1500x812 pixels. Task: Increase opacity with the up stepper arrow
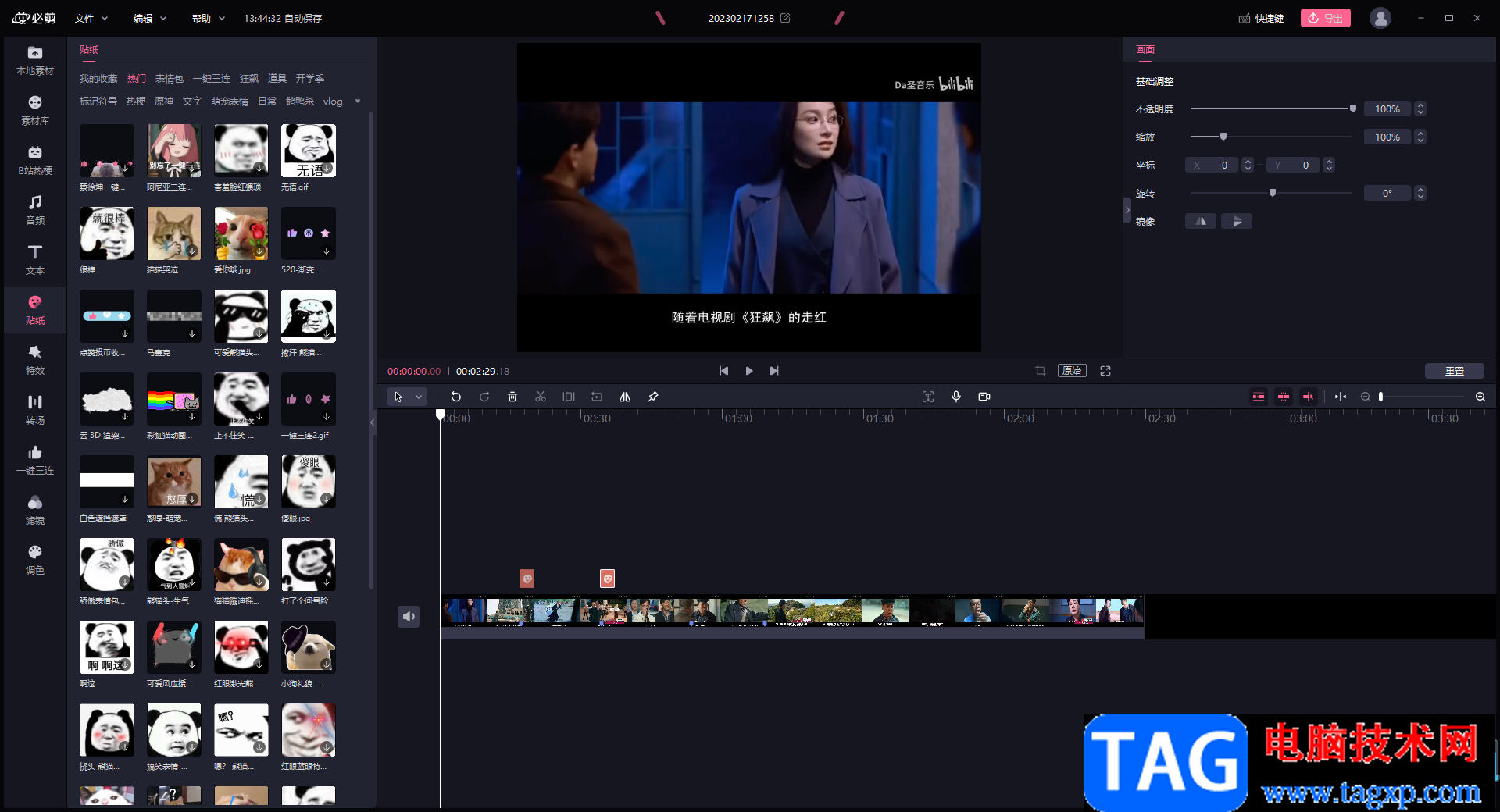1420,105
